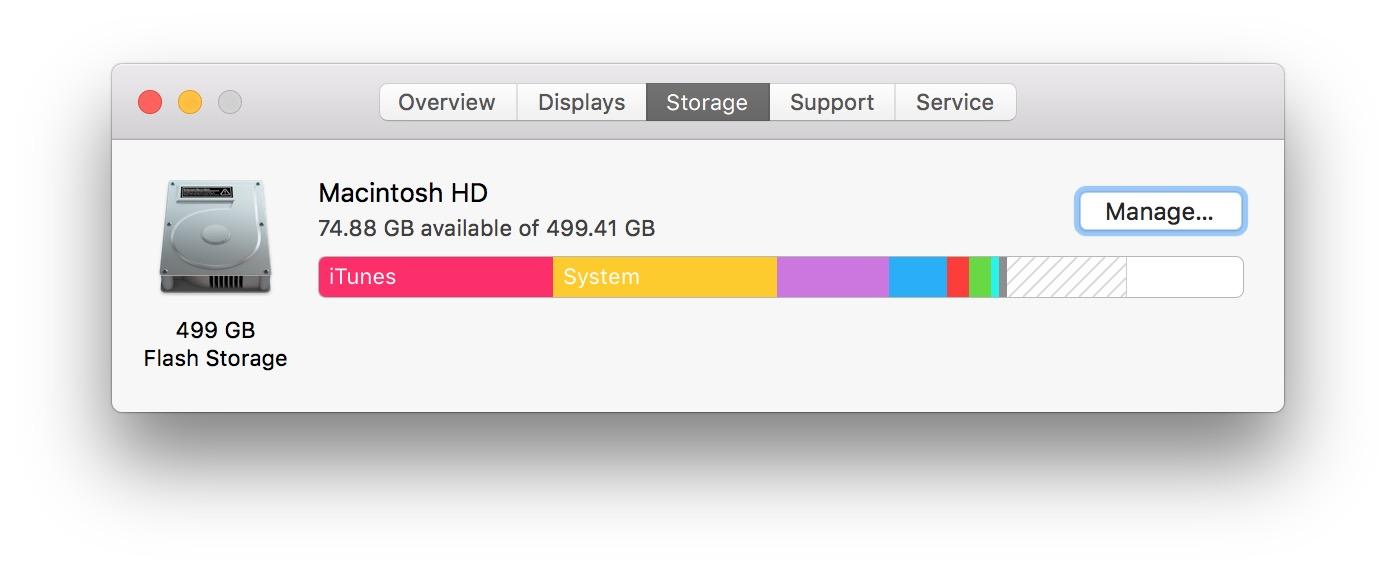1396x572 pixels.
Task: Click the 499 GB Flash Storage label
Action: [215, 344]
